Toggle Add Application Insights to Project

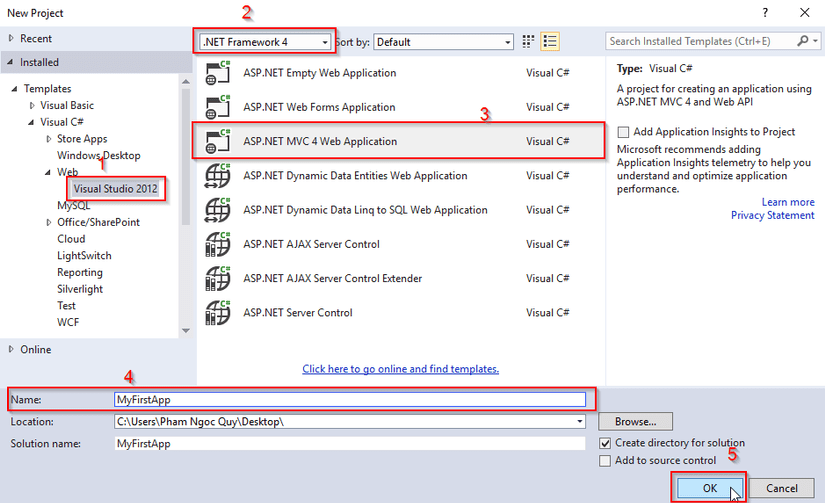[x=623, y=132]
